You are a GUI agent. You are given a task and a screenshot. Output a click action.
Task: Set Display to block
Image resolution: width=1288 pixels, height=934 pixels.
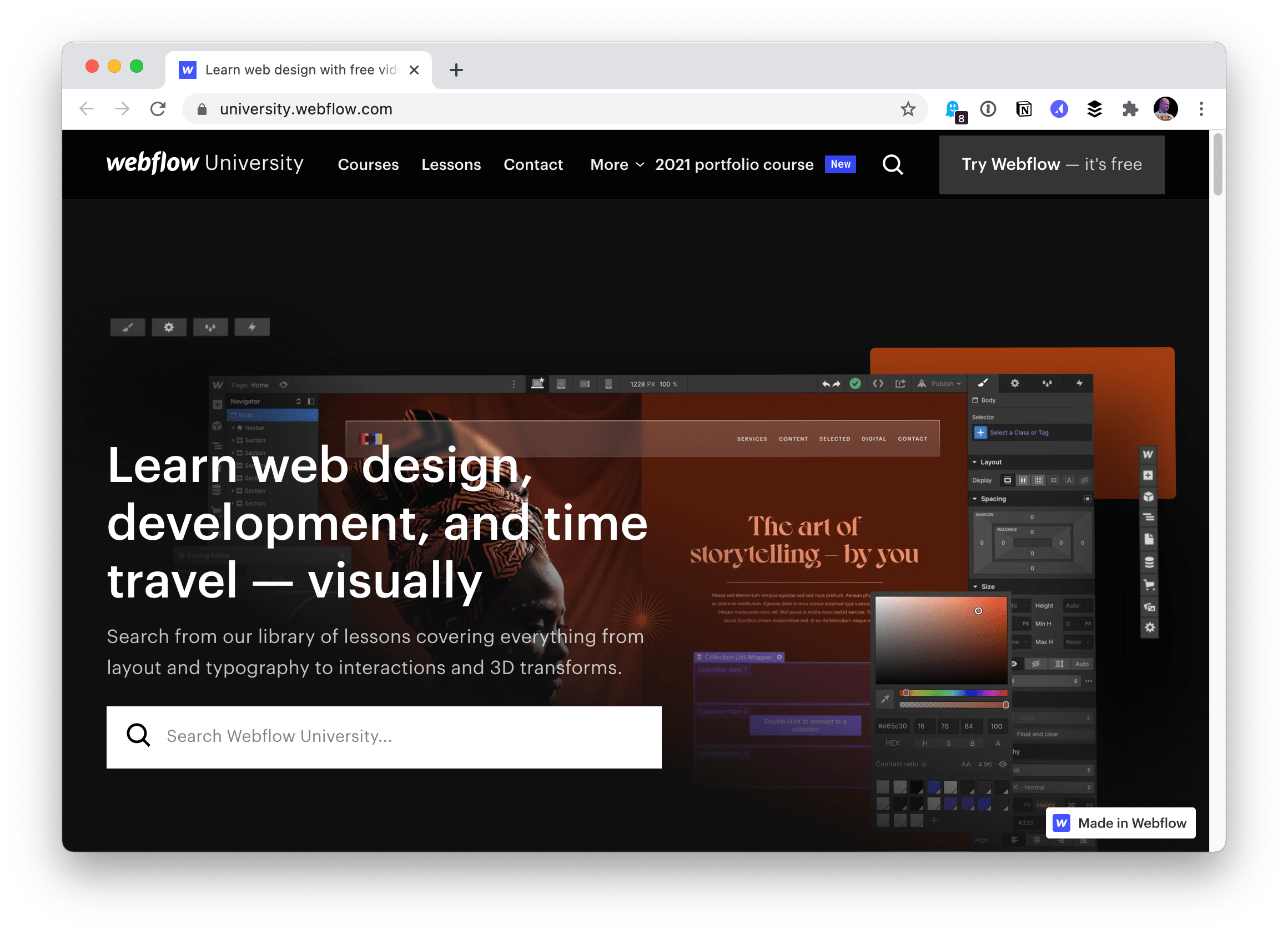(x=1007, y=481)
